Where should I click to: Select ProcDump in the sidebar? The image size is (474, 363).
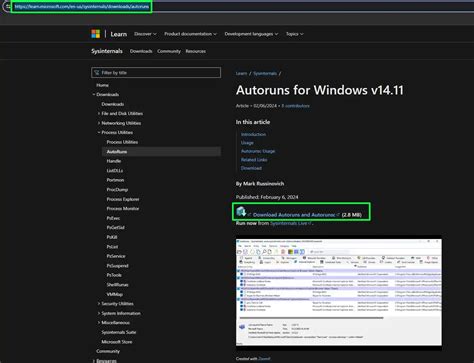(x=117, y=190)
